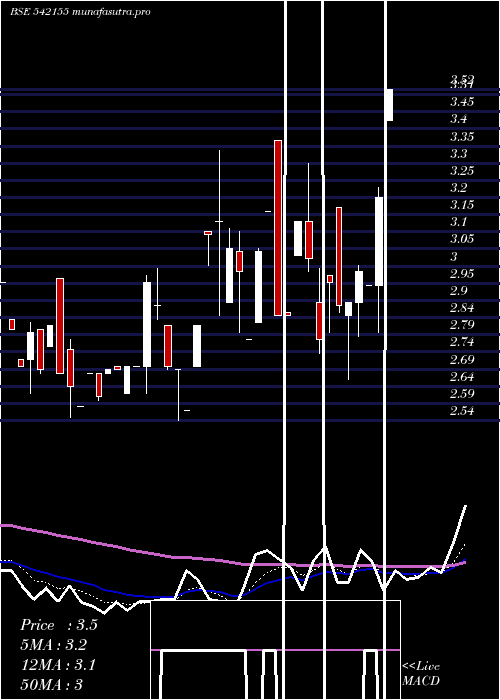Select the 2.59 price axis label

pyautogui.click(x=462, y=394)
